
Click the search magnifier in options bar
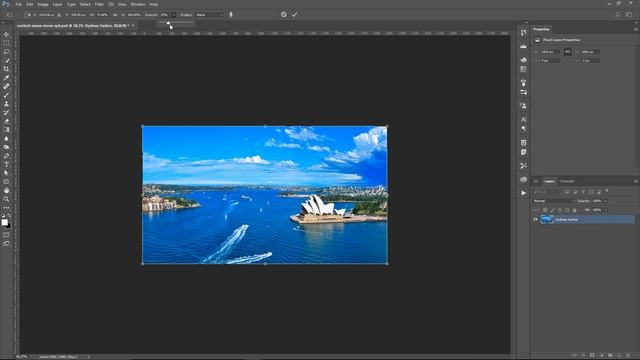[x=618, y=14]
